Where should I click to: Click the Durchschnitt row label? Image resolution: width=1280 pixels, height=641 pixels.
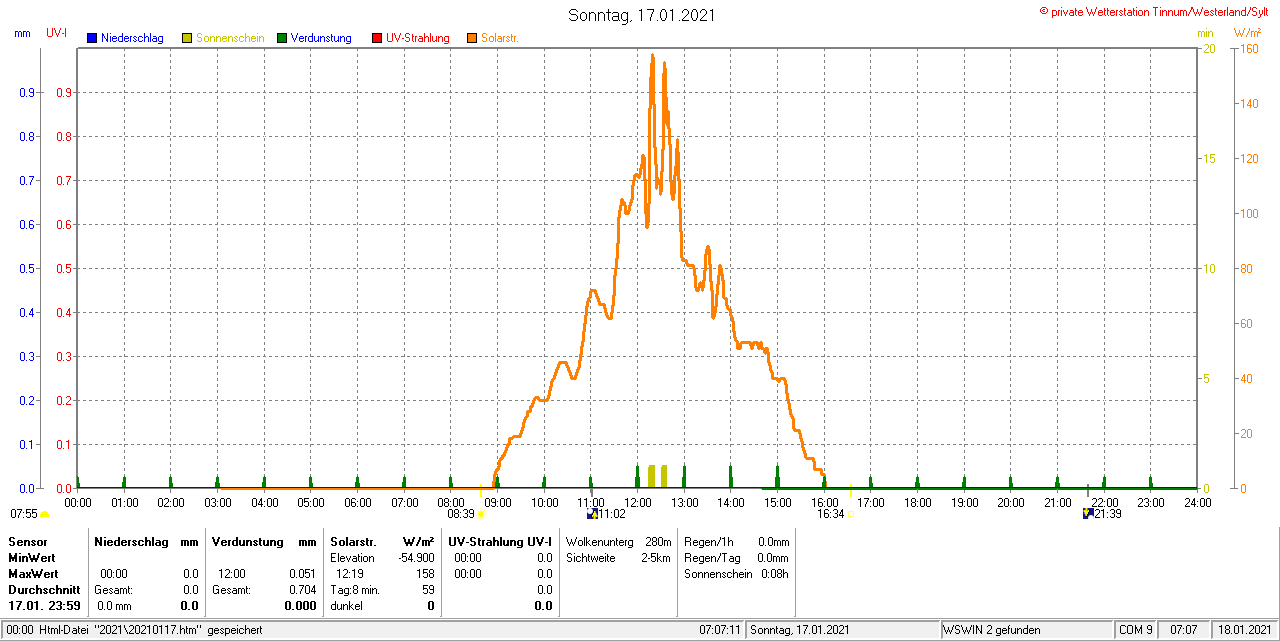coord(43,590)
